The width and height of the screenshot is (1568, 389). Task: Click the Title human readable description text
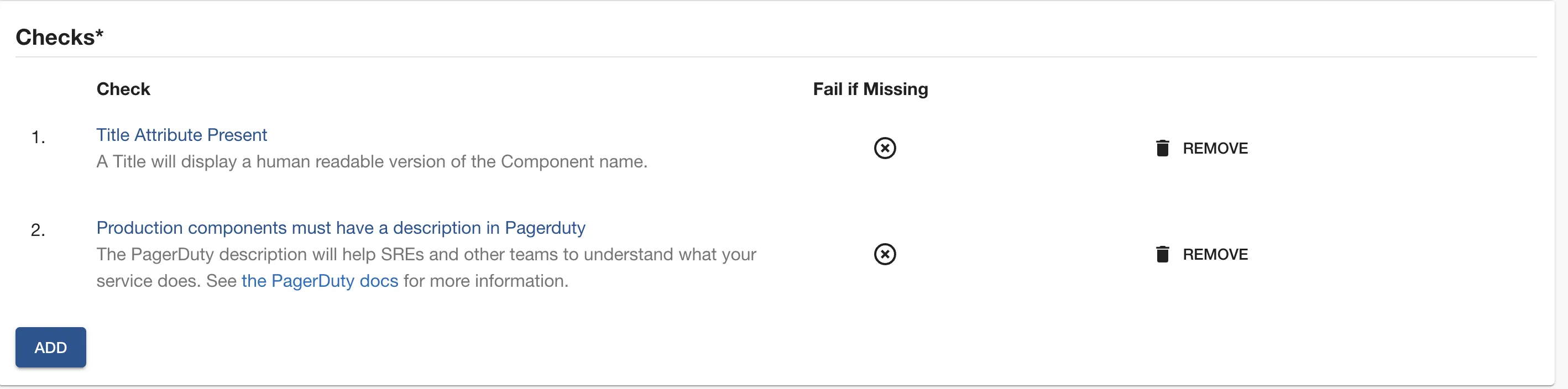[372, 161]
